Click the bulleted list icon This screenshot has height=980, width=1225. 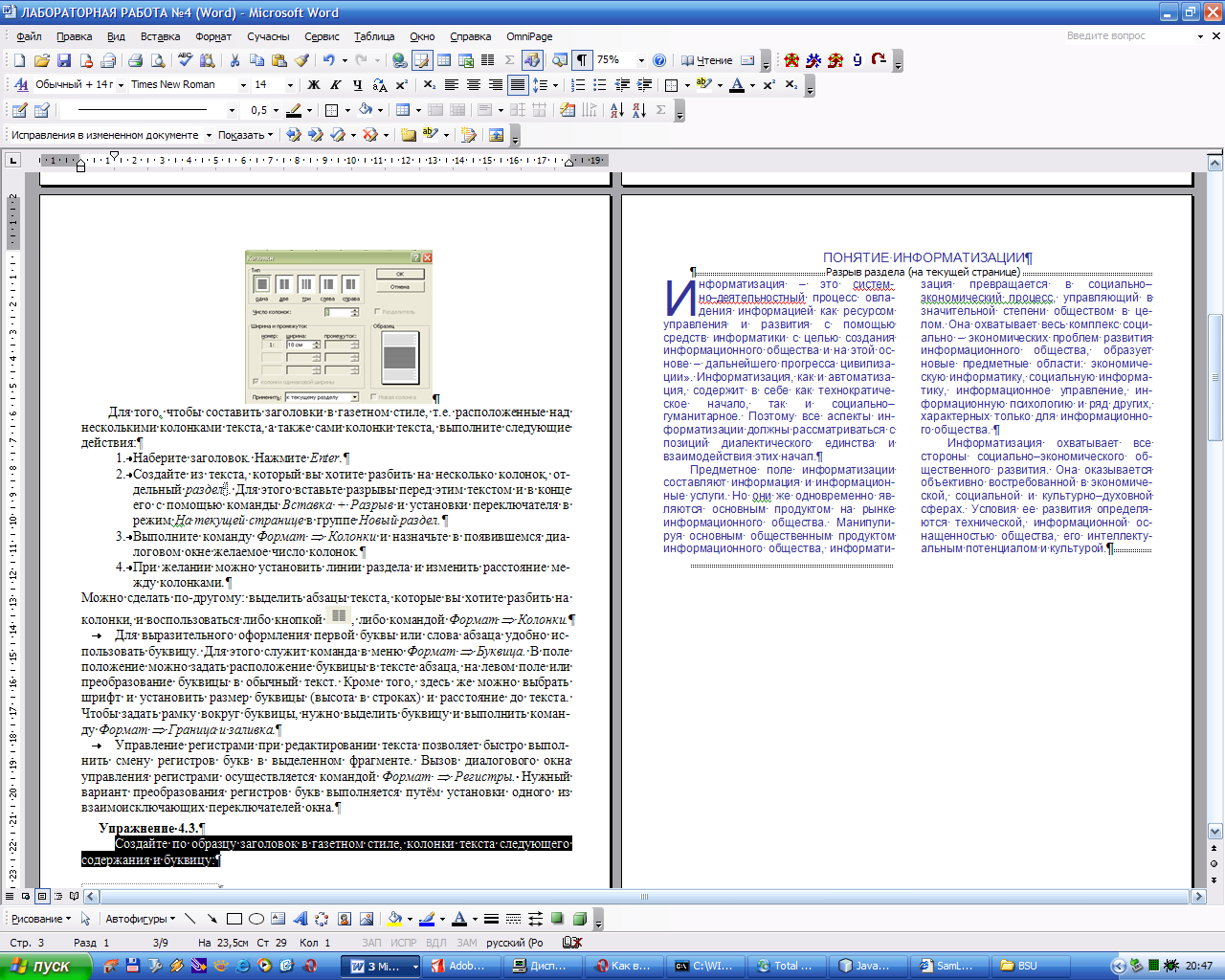click(600, 85)
